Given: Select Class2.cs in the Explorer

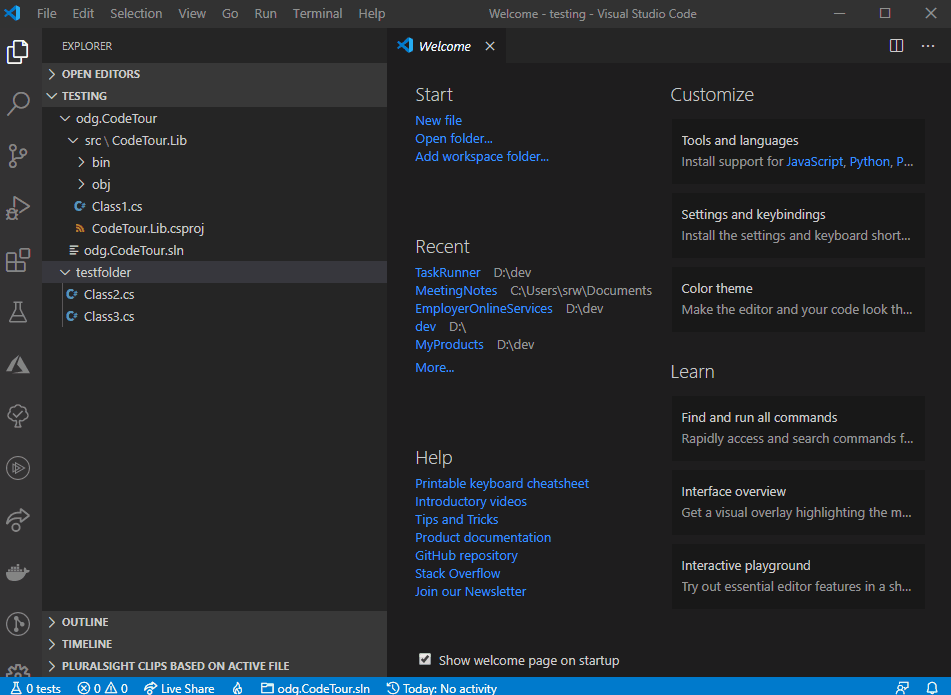Looking at the screenshot, I should tap(110, 294).
